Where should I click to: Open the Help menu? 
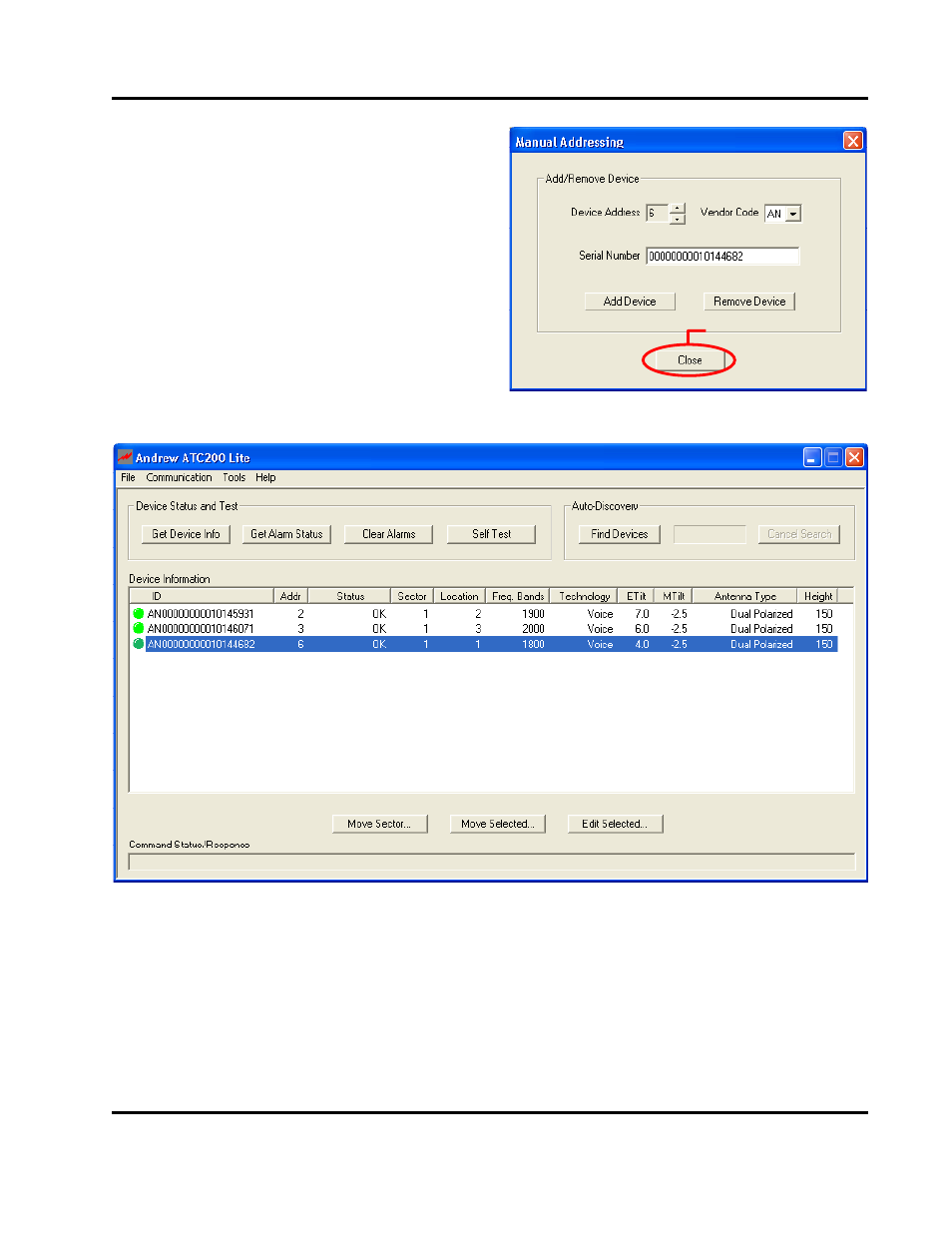tap(265, 478)
